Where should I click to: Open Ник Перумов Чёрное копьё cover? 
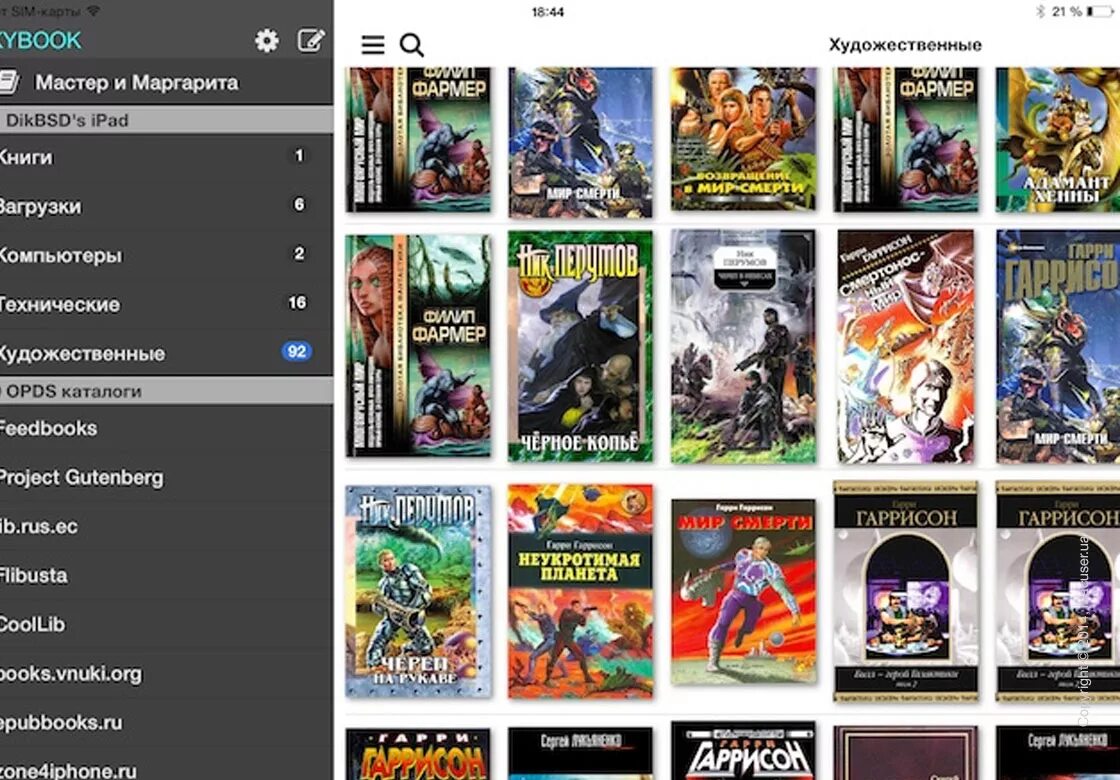point(580,346)
